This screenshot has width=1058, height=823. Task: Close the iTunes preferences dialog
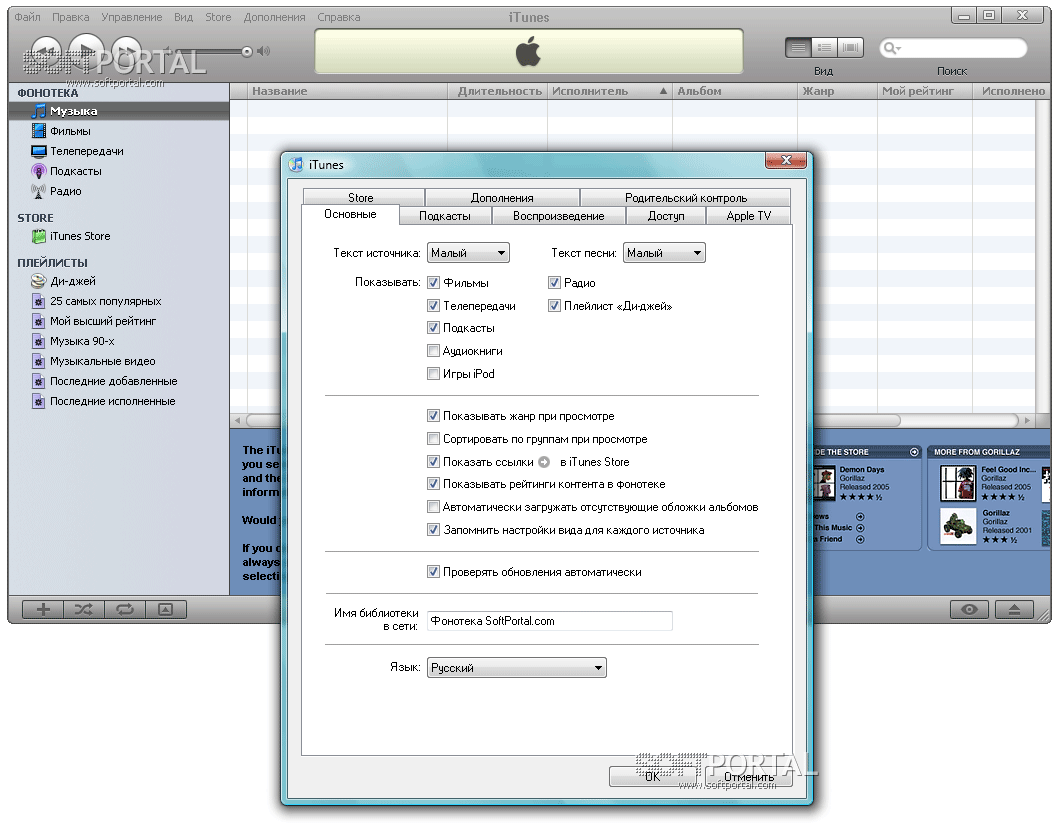pos(786,160)
